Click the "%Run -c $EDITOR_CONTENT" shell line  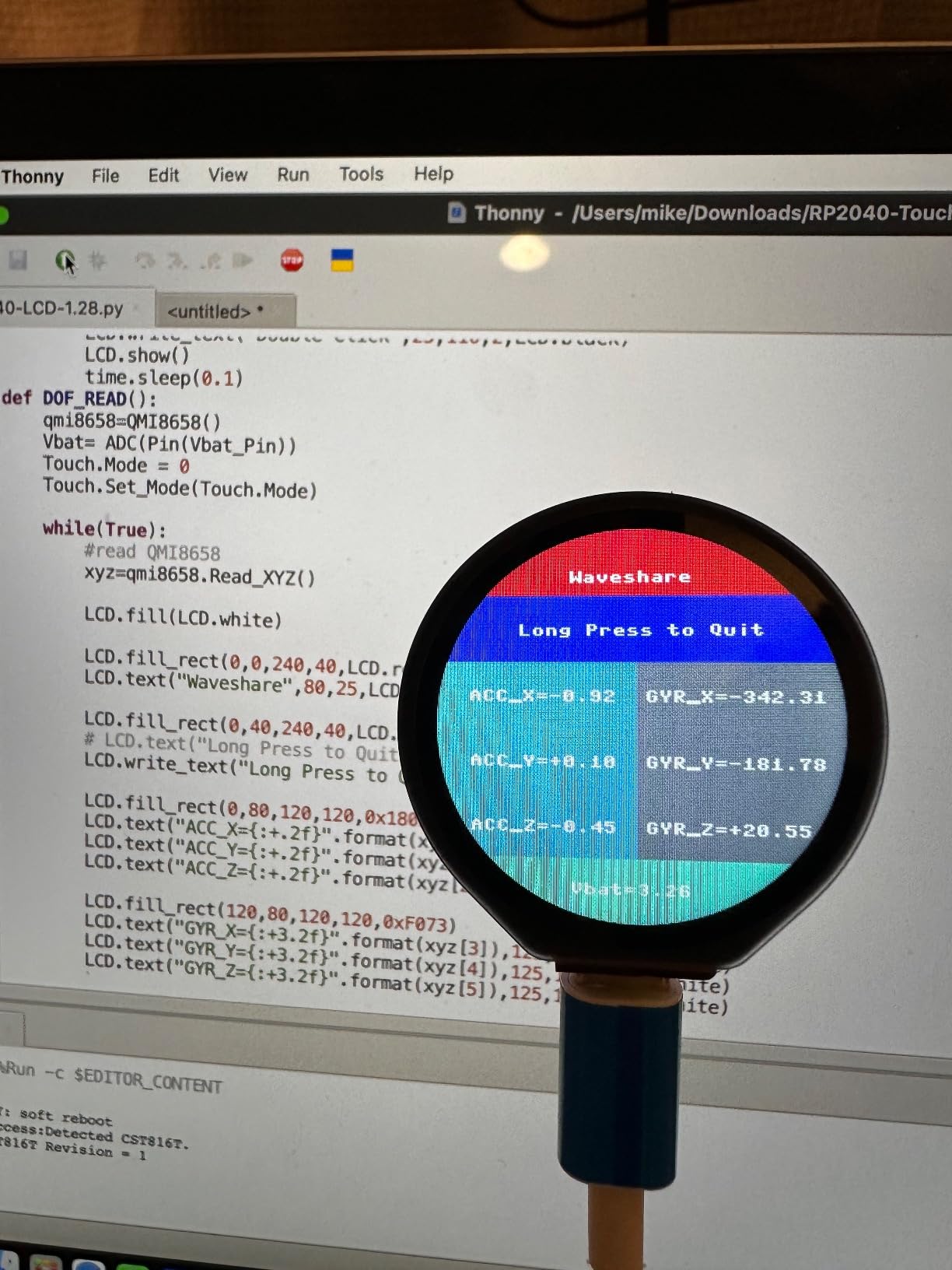tap(111, 1076)
